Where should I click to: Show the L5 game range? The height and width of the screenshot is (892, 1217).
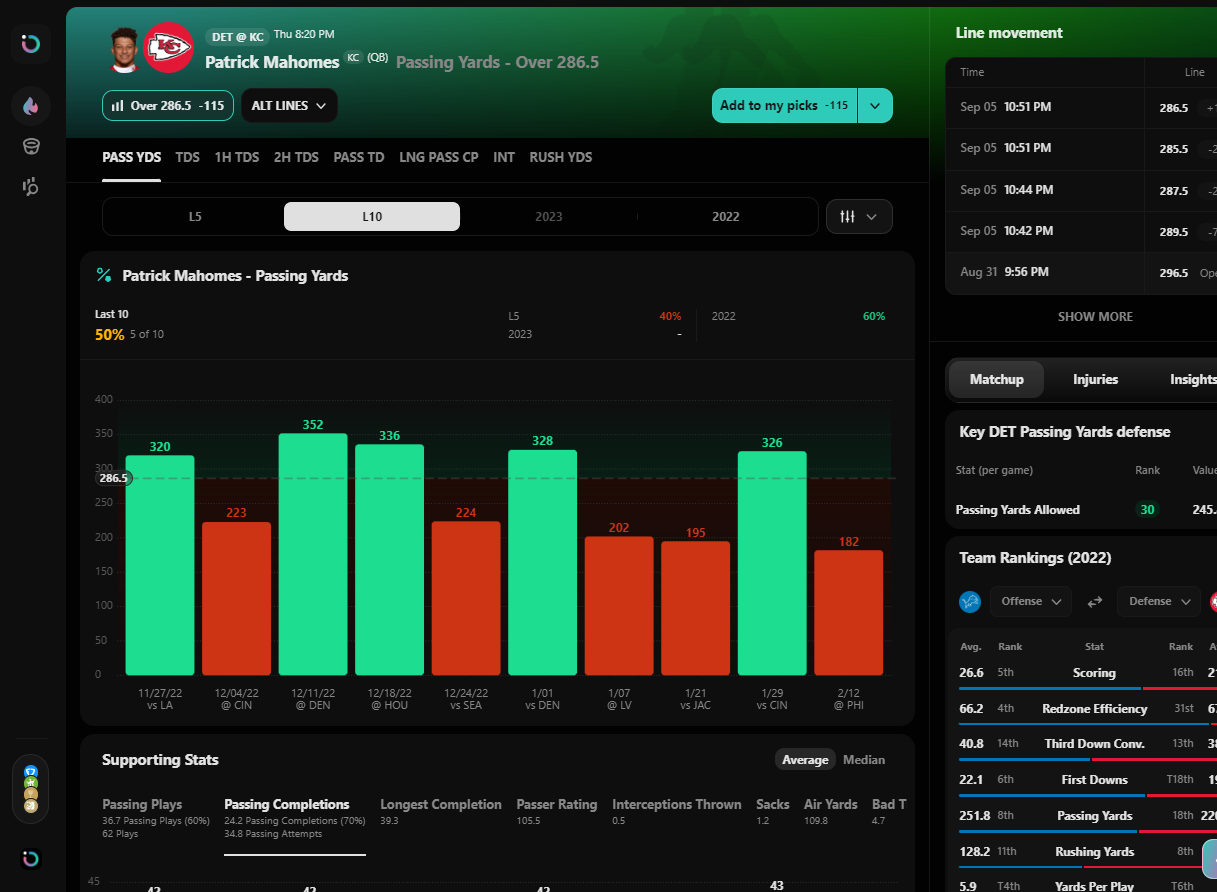[x=195, y=216]
